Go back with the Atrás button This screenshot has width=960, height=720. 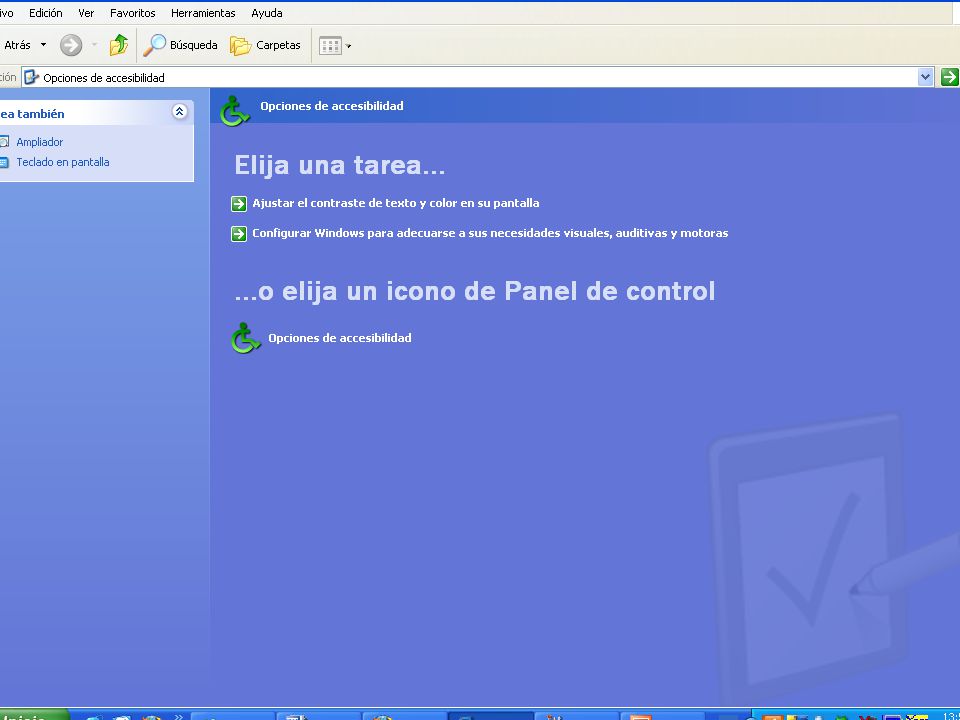(17, 45)
